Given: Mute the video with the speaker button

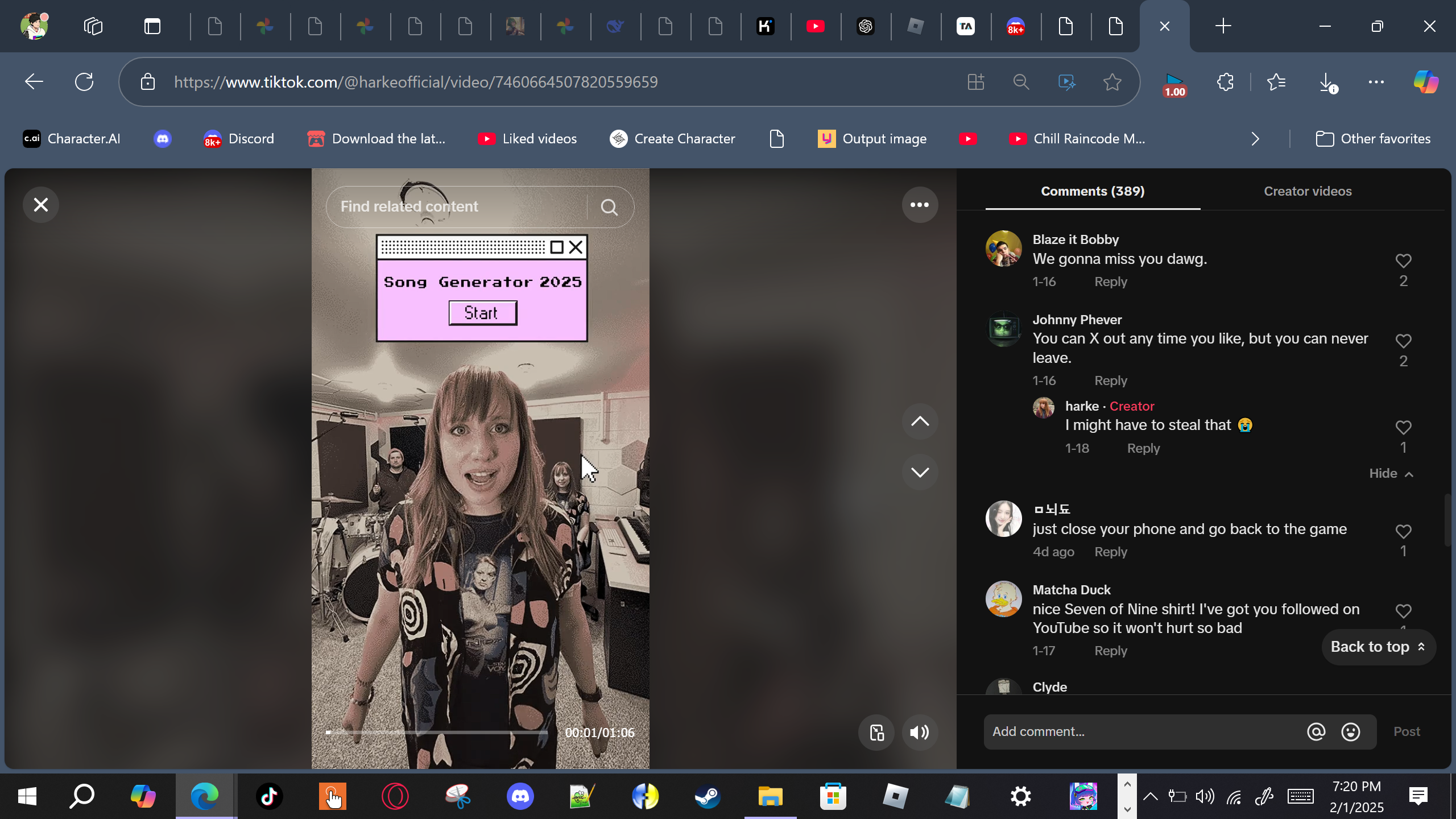Looking at the screenshot, I should (919, 733).
